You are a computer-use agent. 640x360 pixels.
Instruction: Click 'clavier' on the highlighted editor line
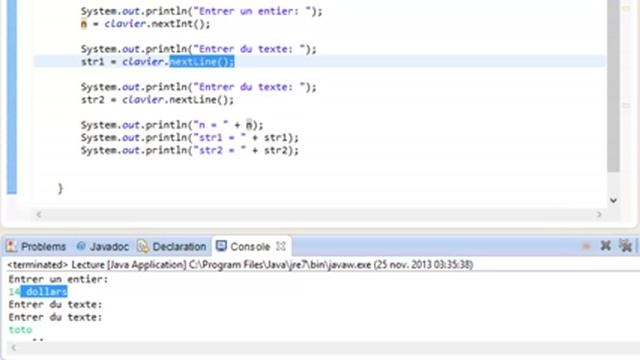[144, 62]
